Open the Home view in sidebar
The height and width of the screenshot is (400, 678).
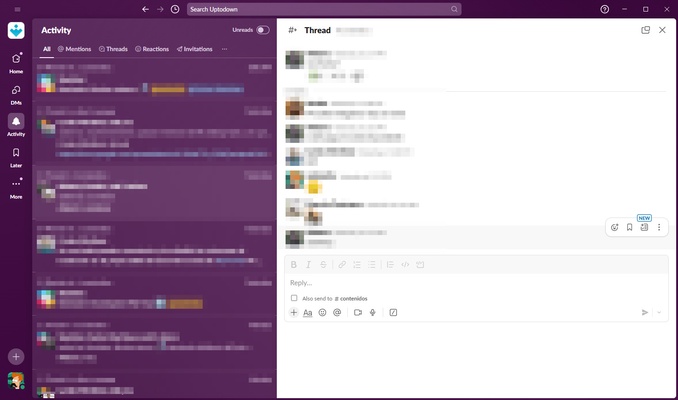click(x=16, y=63)
